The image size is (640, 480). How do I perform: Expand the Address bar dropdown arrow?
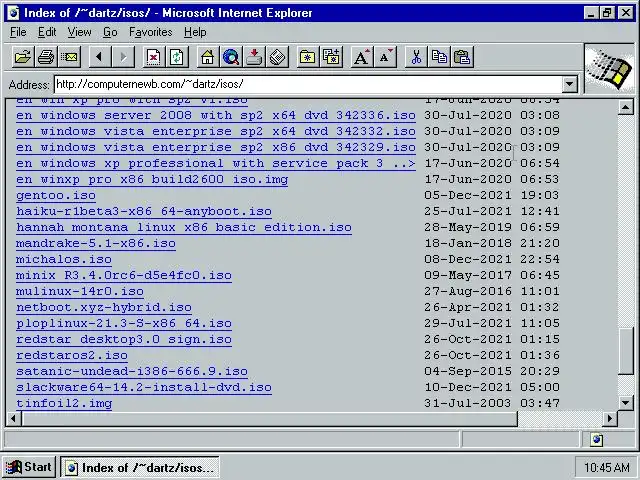[x=569, y=84]
